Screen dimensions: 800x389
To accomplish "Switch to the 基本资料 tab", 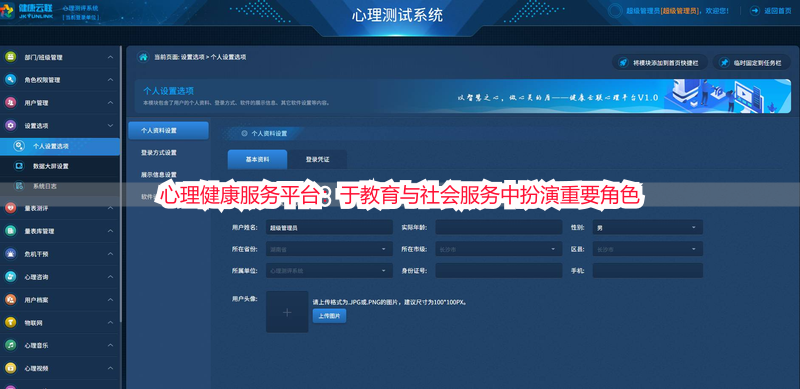I will pos(257,159).
